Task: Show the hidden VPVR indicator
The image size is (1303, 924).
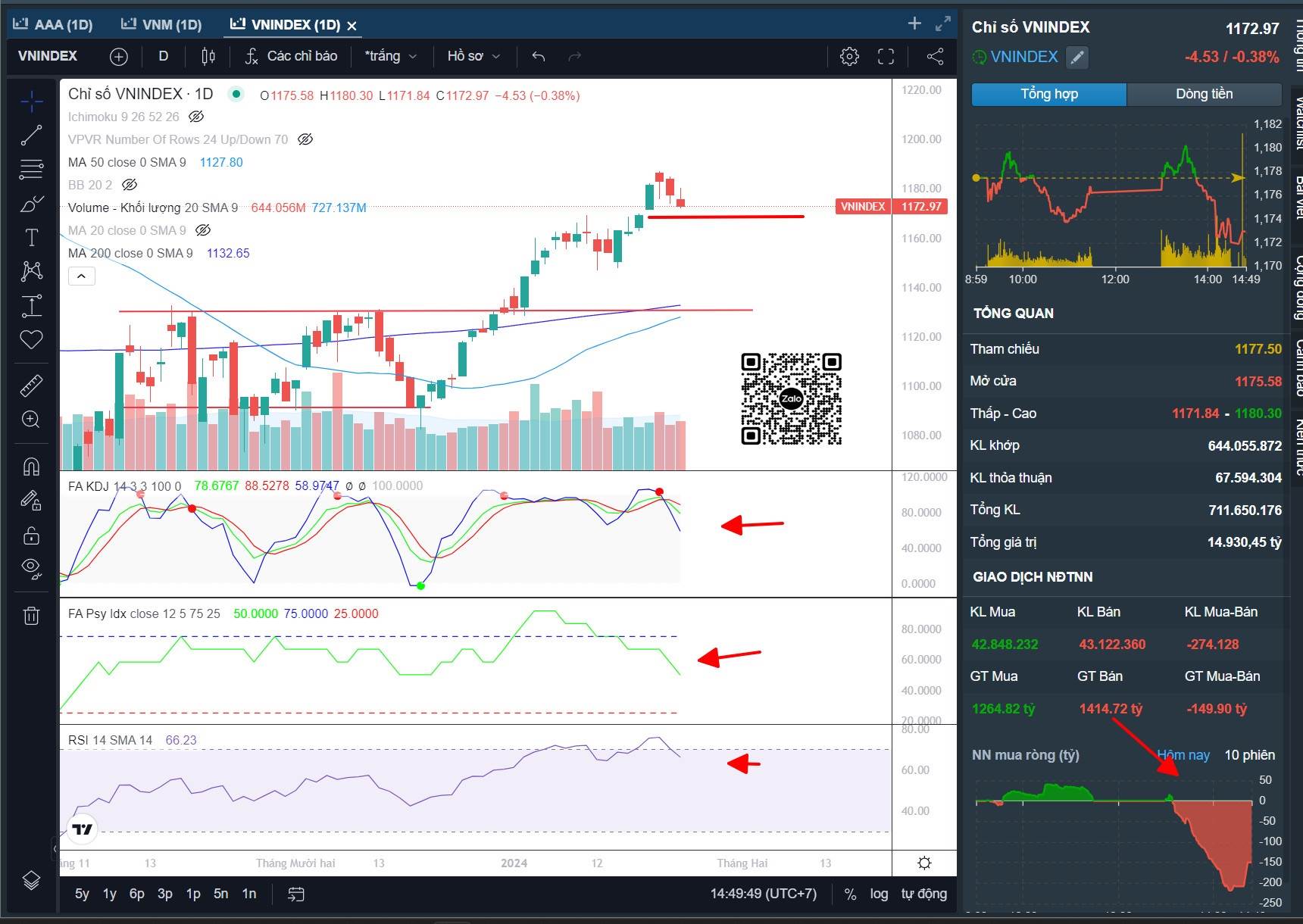Action: 305,139
